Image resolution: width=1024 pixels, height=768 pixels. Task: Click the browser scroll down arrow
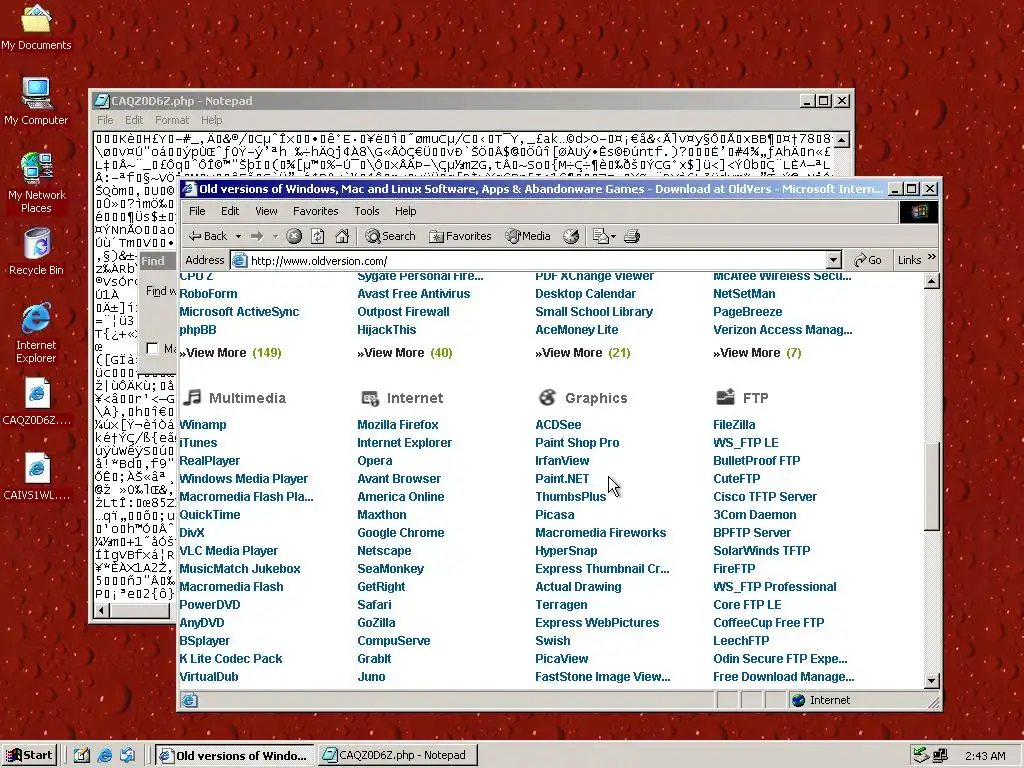[x=933, y=680]
